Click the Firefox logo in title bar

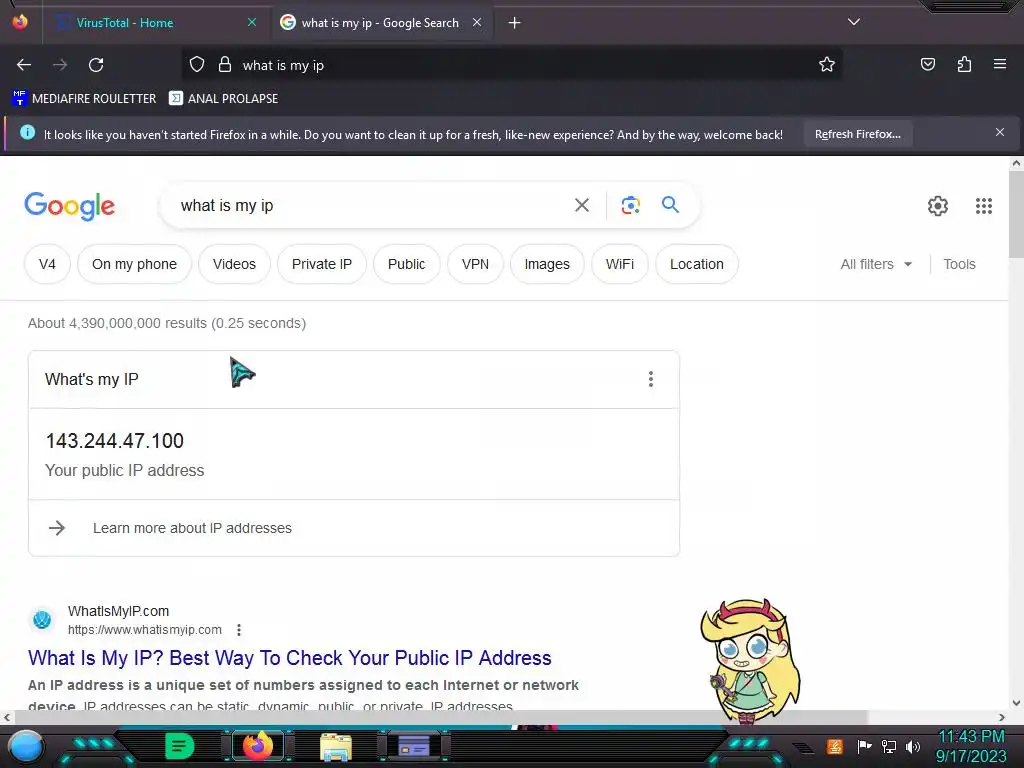20,22
